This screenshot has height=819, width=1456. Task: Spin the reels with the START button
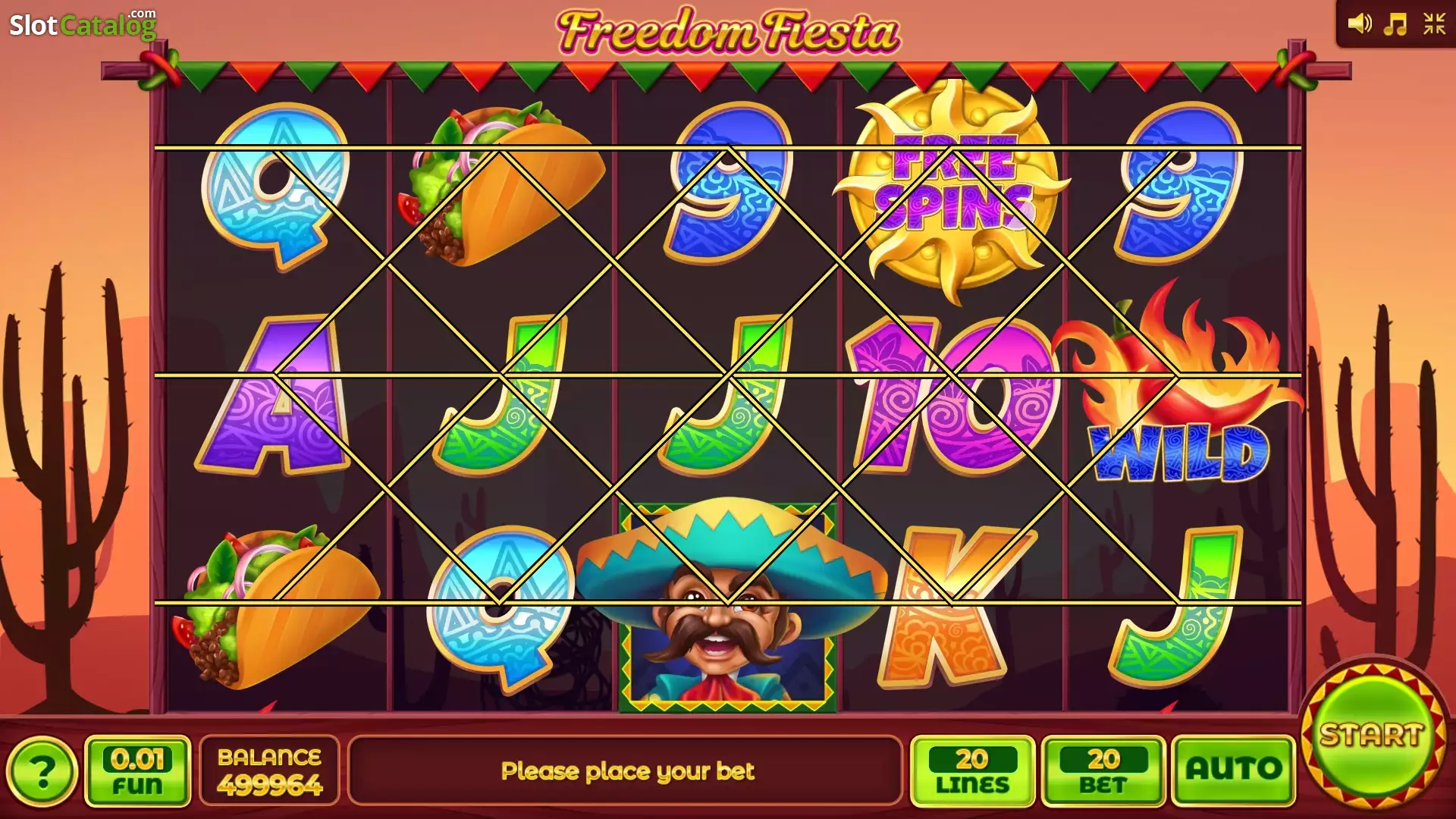[1373, 736]
